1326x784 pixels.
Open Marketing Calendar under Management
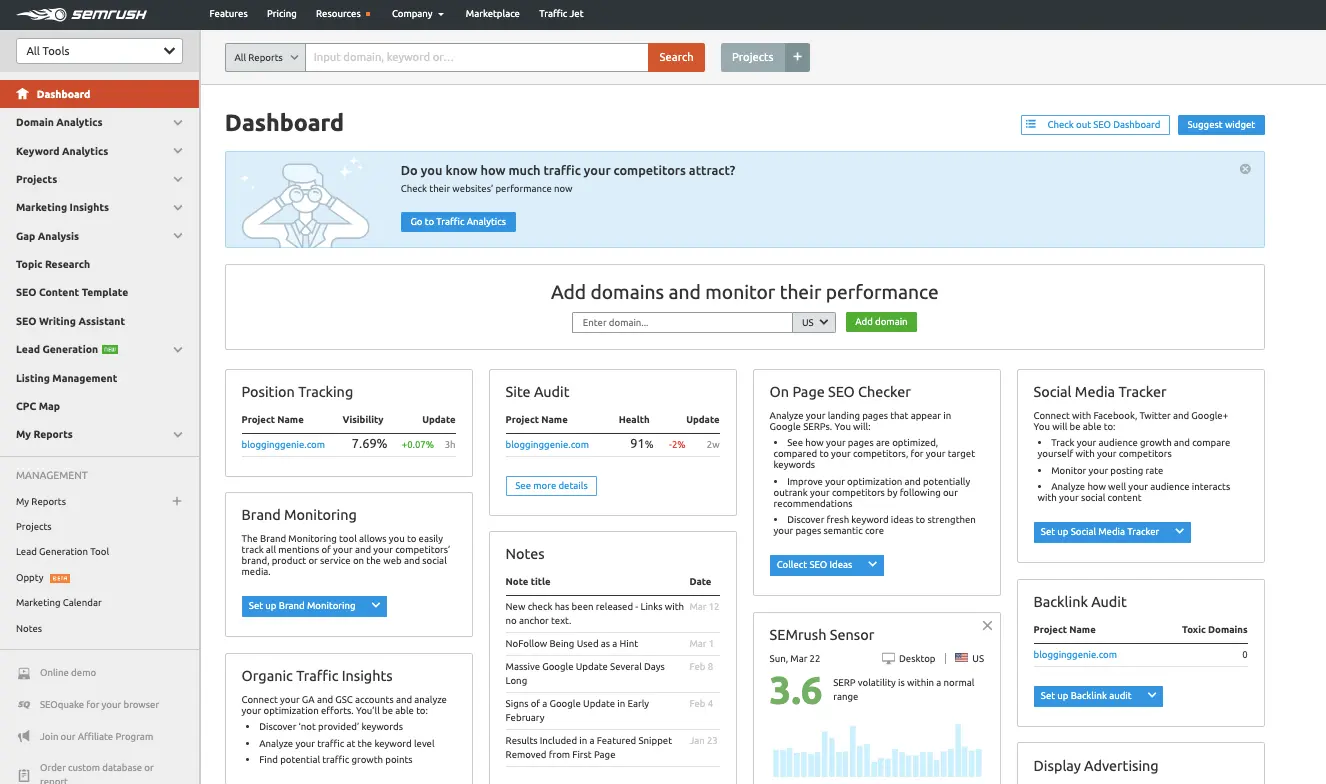(x=59, y=603)
